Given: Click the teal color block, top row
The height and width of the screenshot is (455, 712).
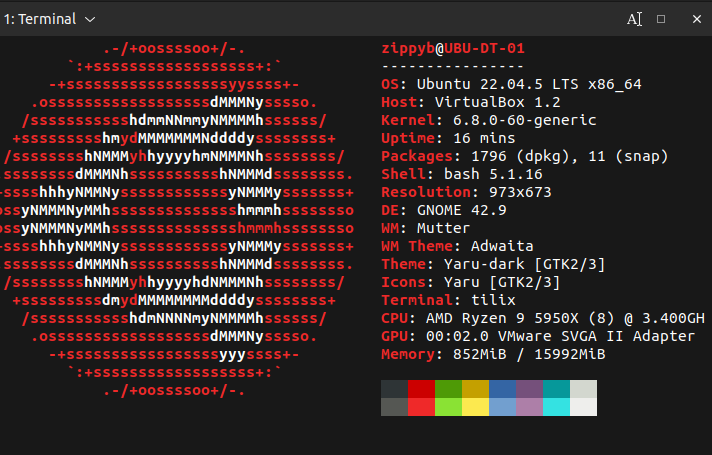Looking at the screenshot, I should pos(556,389).
